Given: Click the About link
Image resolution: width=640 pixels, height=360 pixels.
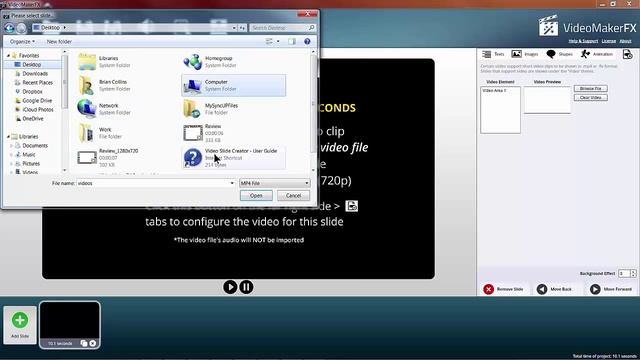Looking at the screenshot, I should (625, 41).
